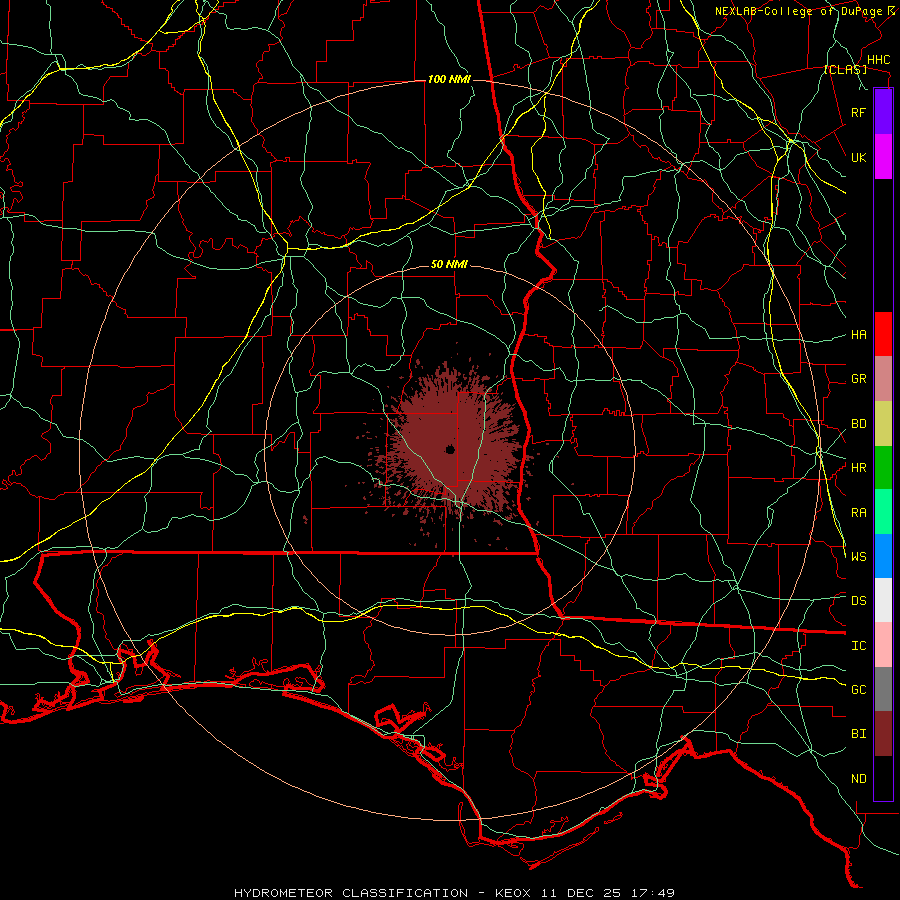Click the "GR" legend label
This screenshot has height=900, width=900.
(859, 379)
